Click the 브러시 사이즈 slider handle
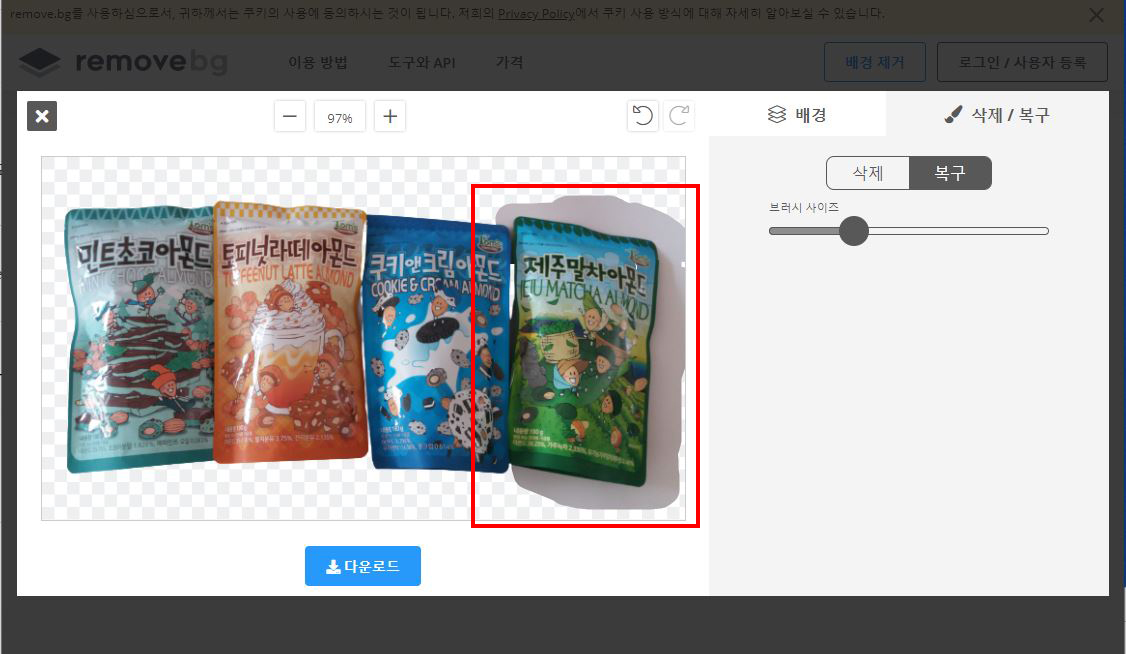 (x=854, y=231)
